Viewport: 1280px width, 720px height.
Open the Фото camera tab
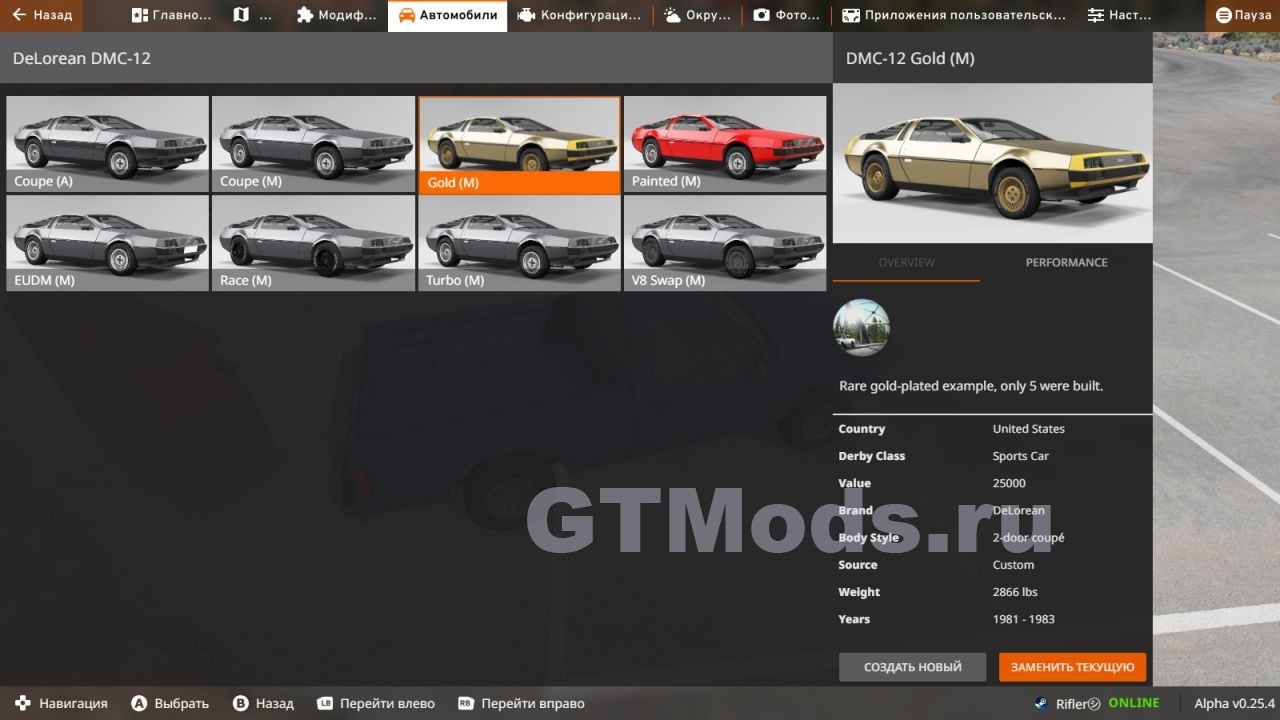pos(787,15)
